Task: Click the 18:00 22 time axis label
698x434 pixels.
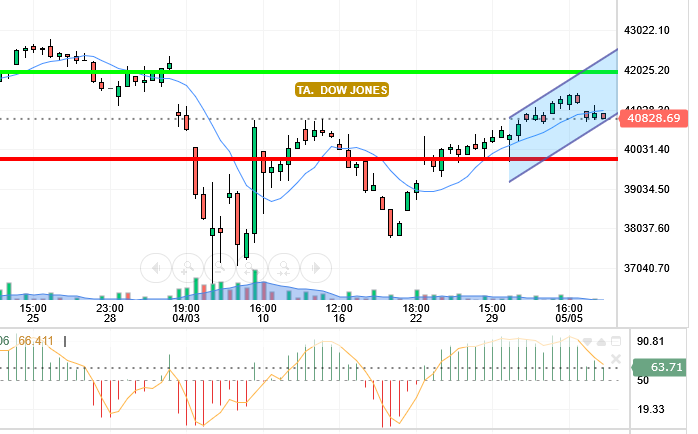Action: (x=416, y=313)
